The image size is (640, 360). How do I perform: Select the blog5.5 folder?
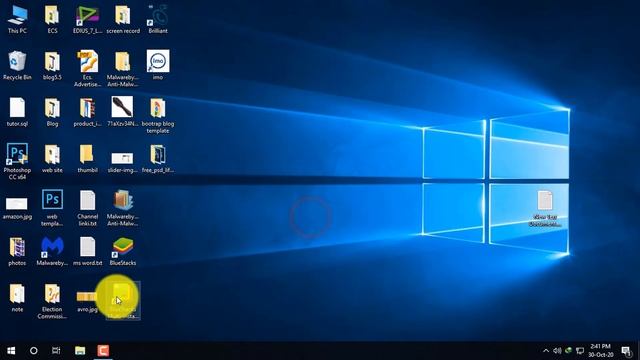pos(52,65)
